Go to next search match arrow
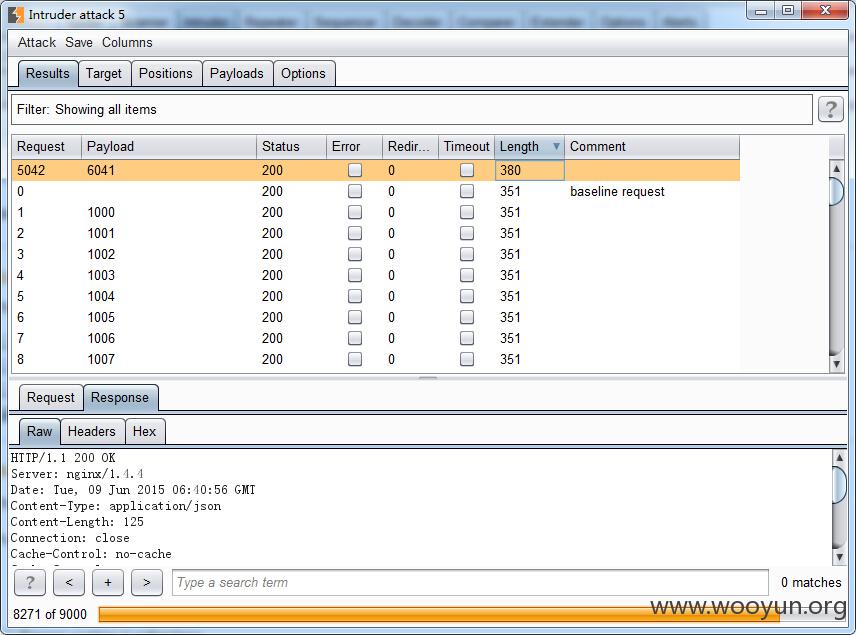This screenshot has width=856, height=635. (x=147, y=583)
